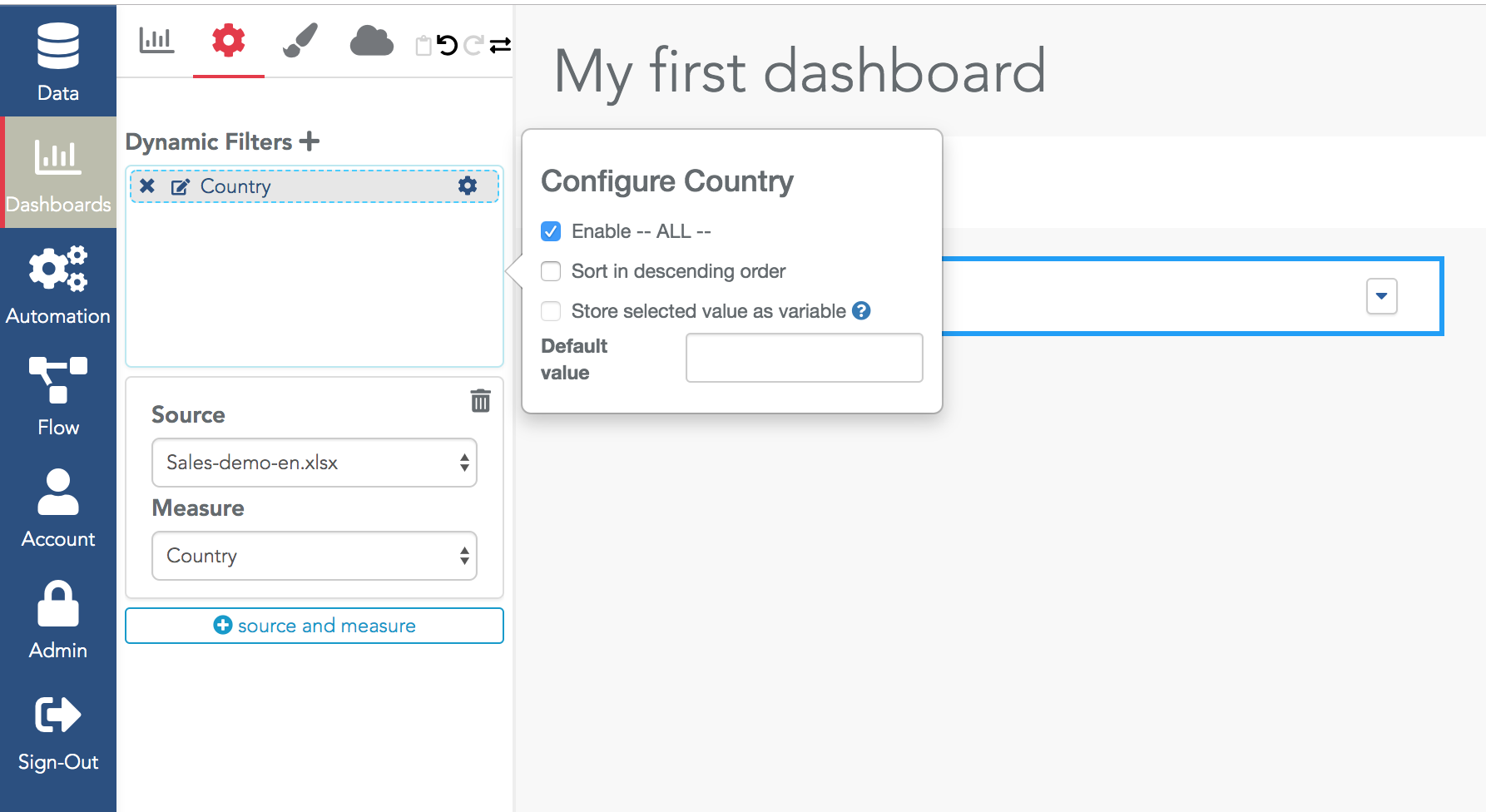Delete the source with trash icon
This screenshot has width=1486, height=812.
pos(480,401)
